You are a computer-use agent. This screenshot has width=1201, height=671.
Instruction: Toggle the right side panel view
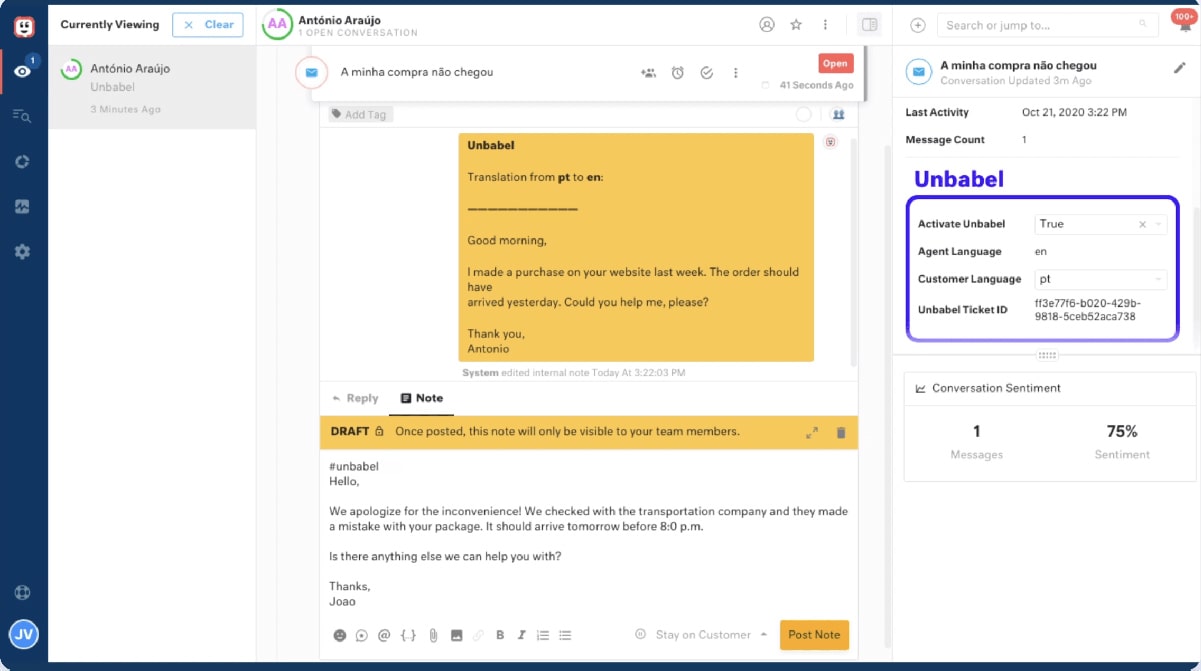click(869, 25)
